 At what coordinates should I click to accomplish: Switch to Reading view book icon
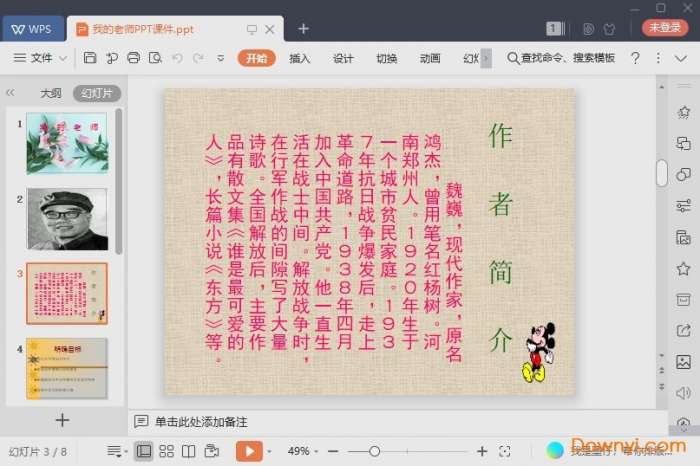coord(188,451)
